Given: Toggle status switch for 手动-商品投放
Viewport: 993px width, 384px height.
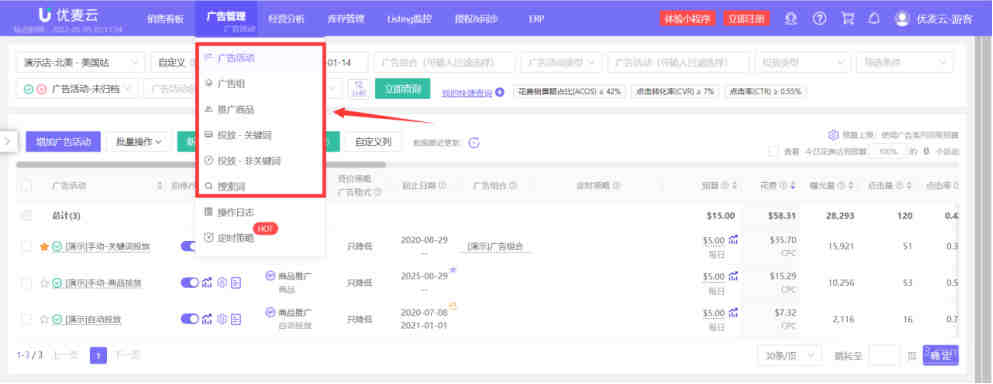Looking at the screenshot, I should [x=190, y=283].
